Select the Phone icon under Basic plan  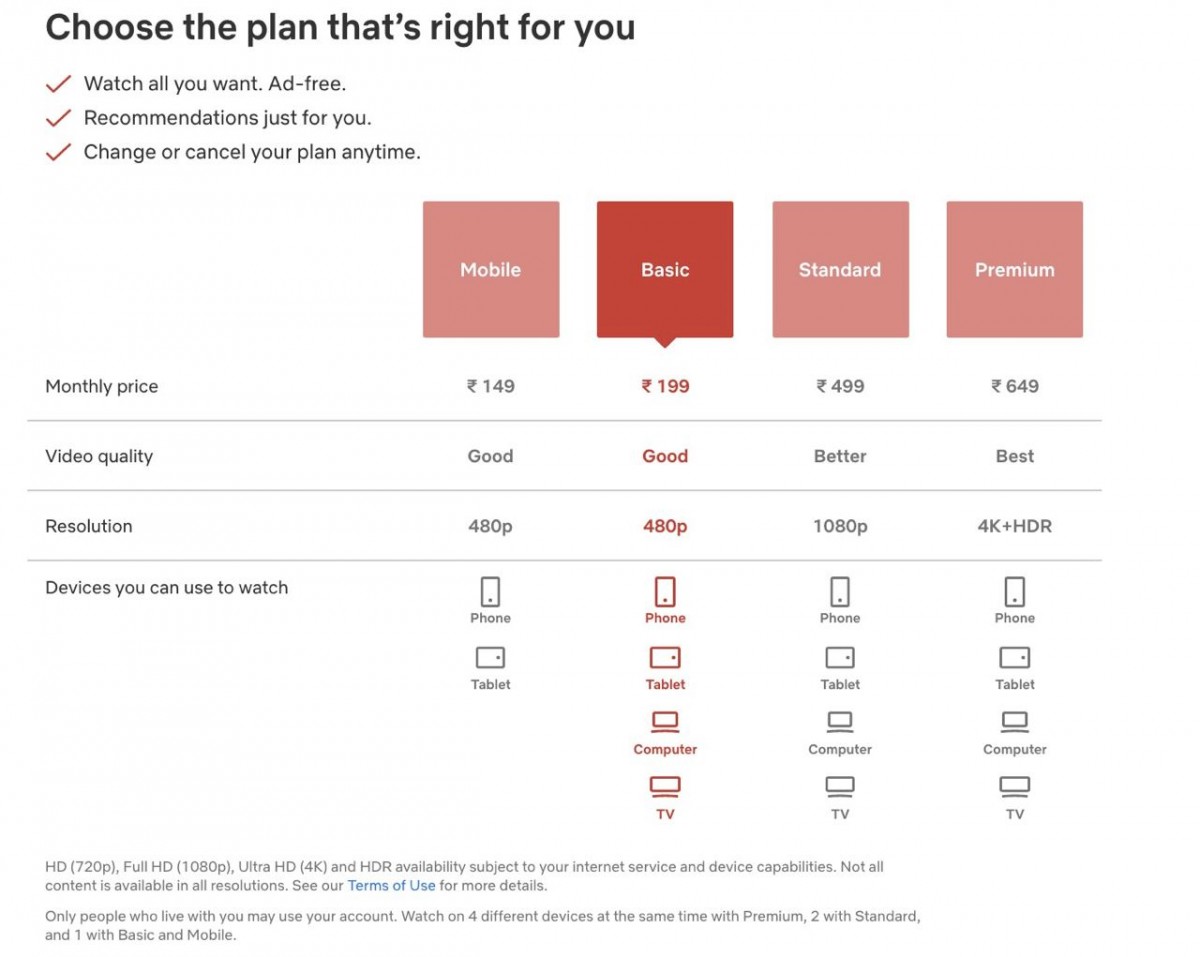665,590
